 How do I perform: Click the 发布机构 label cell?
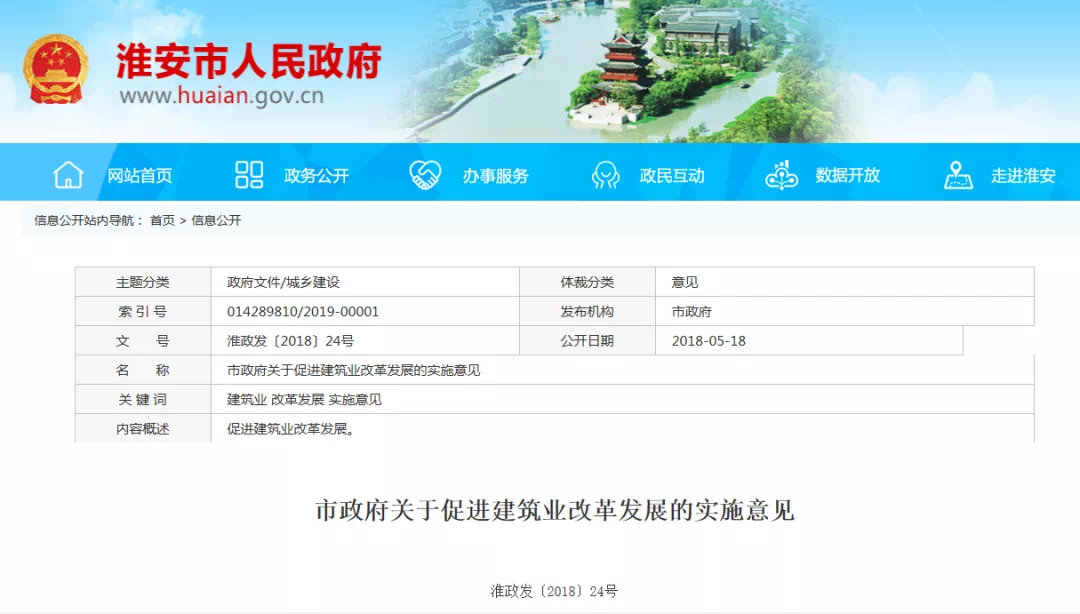coord(587,311)
